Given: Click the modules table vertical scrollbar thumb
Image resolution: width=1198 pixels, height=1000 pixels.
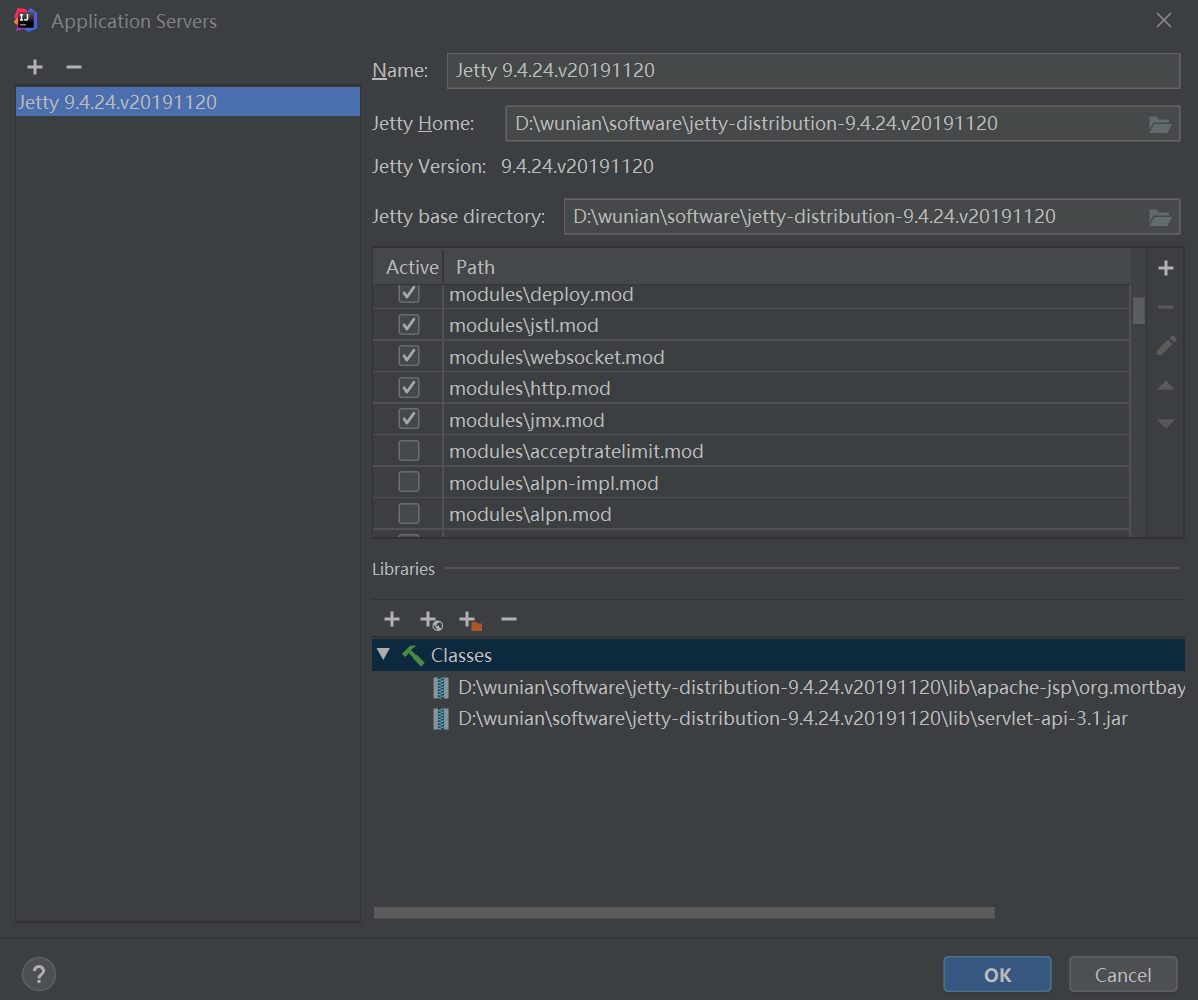Looking at the screenshot, I should [x=1138, y=310].
